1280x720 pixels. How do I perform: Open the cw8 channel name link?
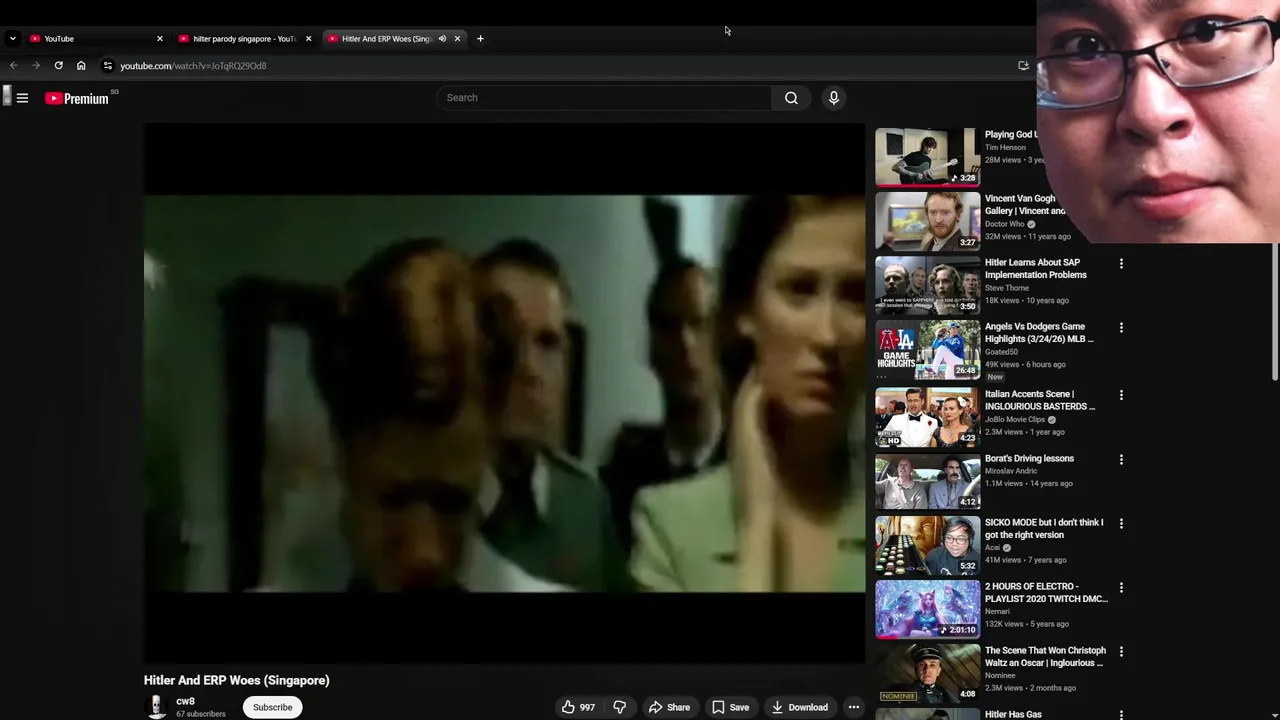click(x=185, y=701)
